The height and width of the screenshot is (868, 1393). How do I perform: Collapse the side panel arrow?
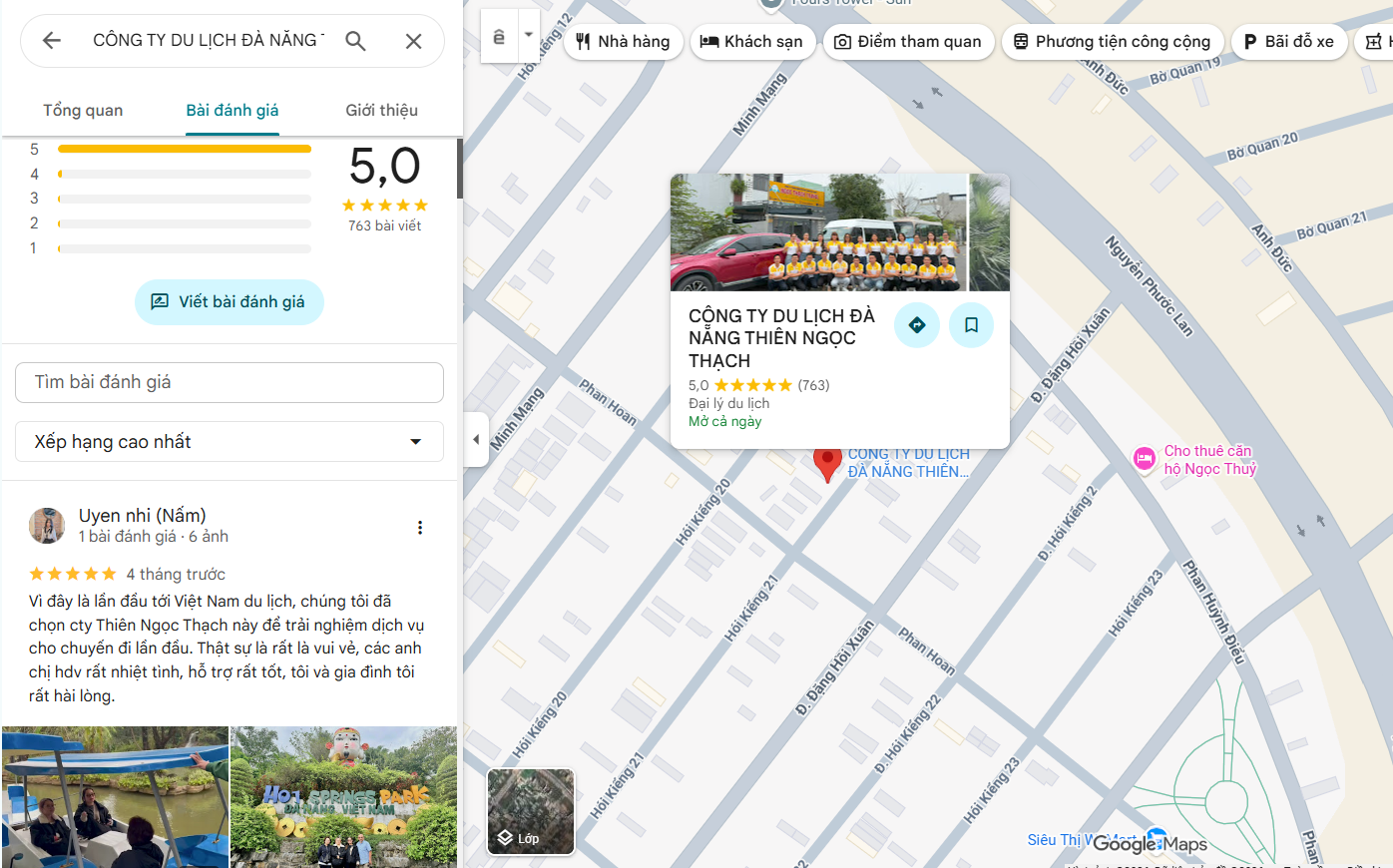(476, 439)
